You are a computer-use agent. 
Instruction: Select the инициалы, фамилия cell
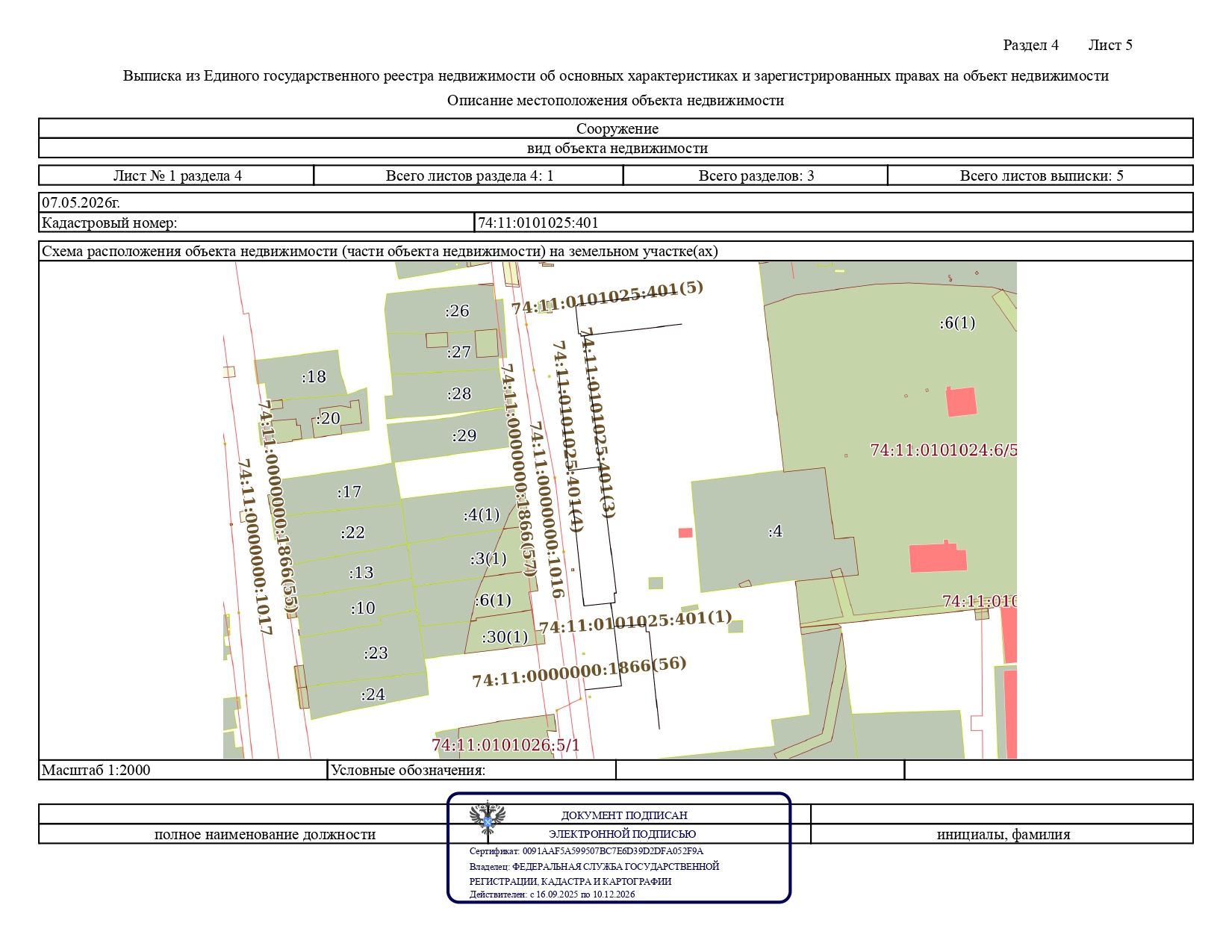[x=1002, y=834]
